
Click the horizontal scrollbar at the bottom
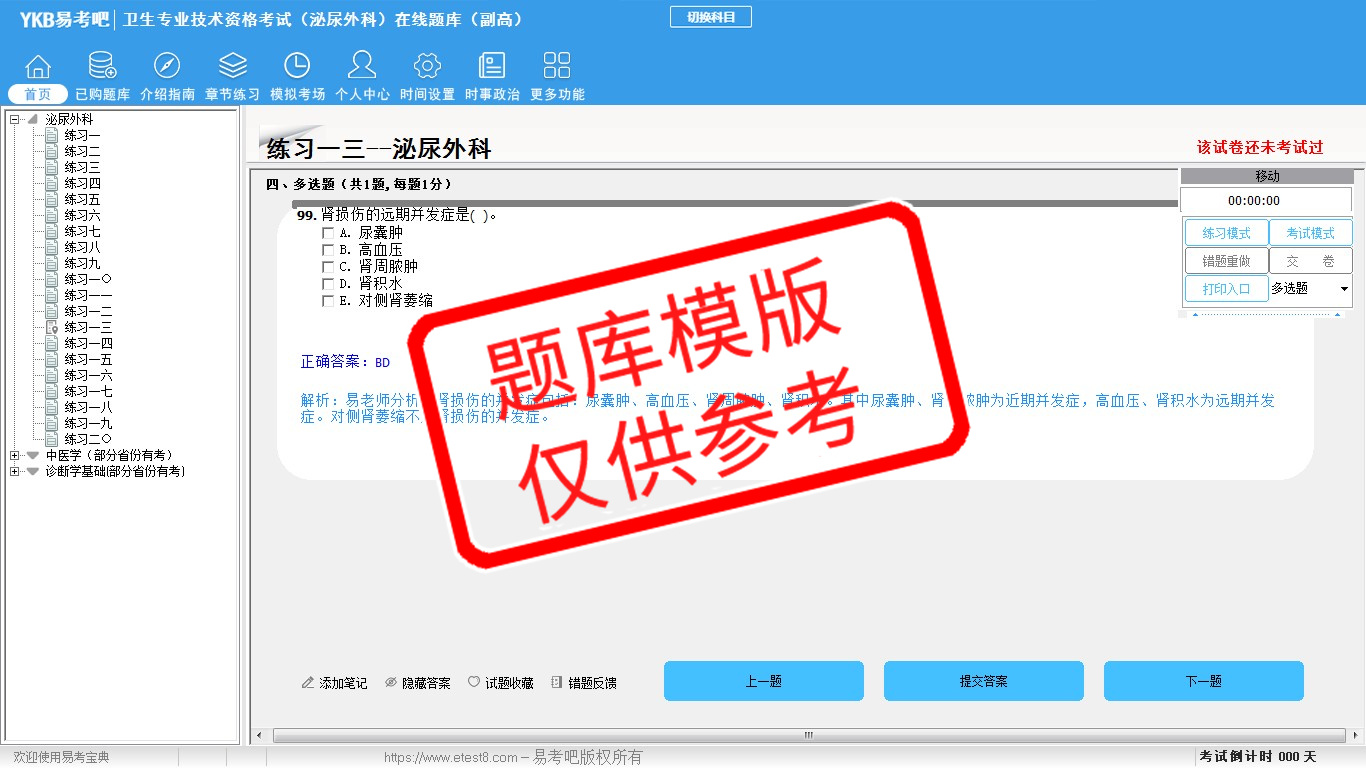pyautogui.click(x=808, y=736)
